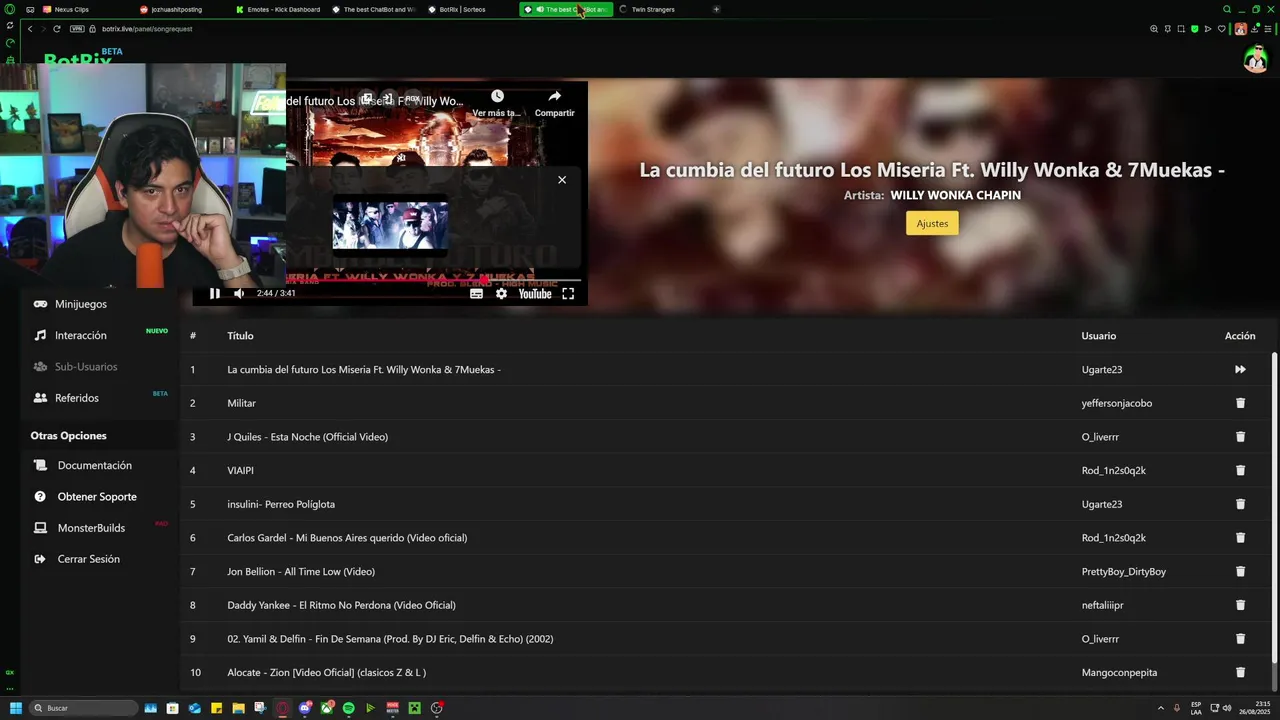1280x720 pixels.
Task: Open browser tab search magnifier
Action: [x=1227, y=9]
